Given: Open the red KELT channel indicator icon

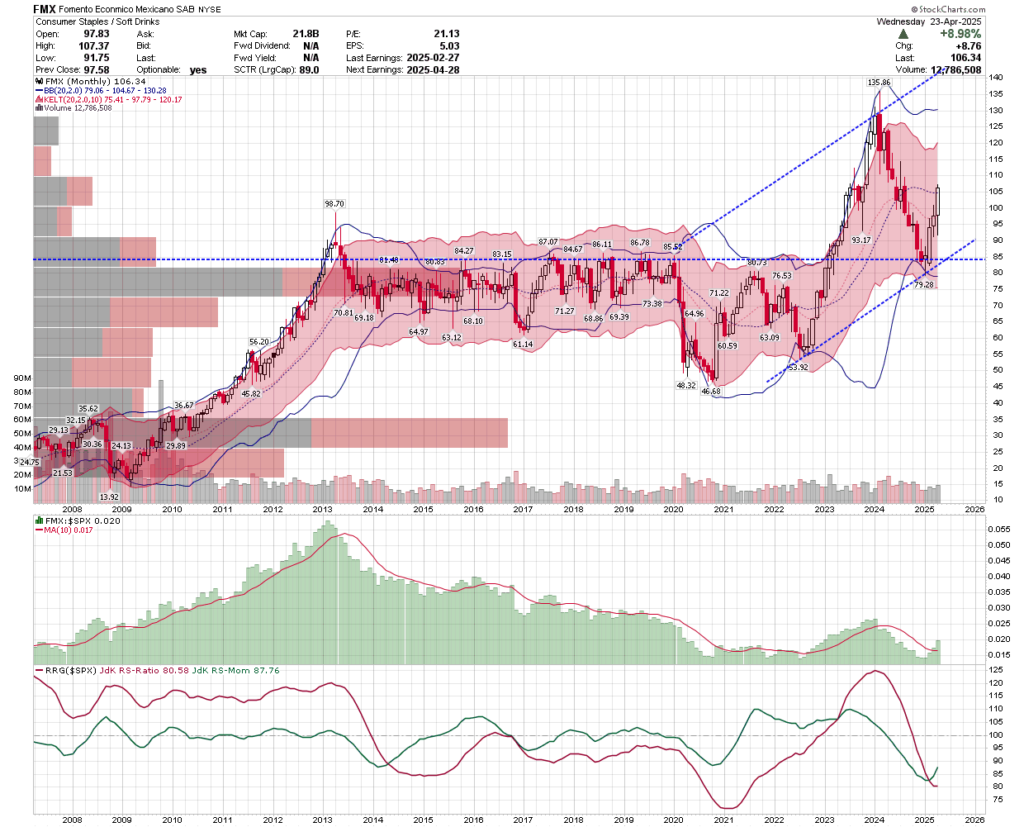Looking at the screenshot, I should (x=38, y=99).
